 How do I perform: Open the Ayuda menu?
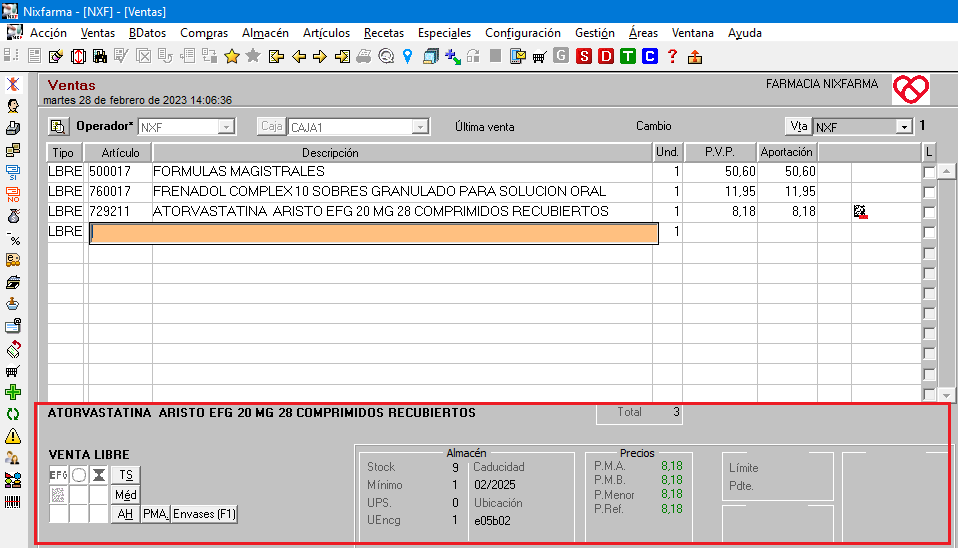[745, 33]
